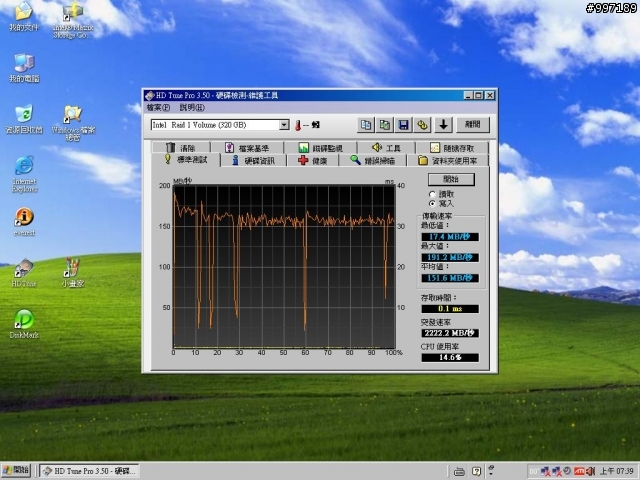Viewport: 640px width, 480px height.
Task: Open the 離開 exit button
Action: pyautogui.click(x=473, y=124)
